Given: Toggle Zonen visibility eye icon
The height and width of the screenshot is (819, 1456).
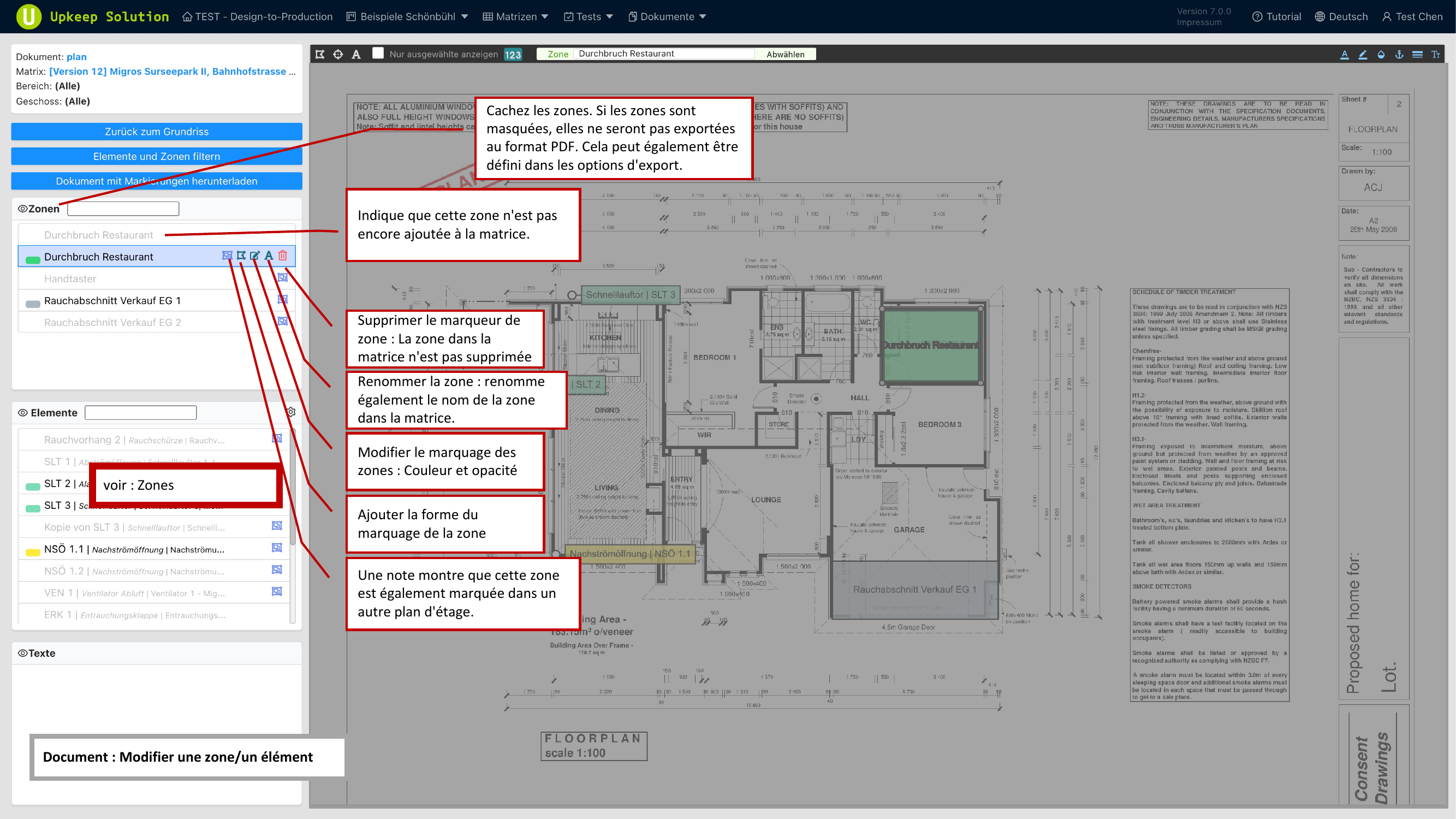Looking at the screenshot, I should click(x=22, y=209).
